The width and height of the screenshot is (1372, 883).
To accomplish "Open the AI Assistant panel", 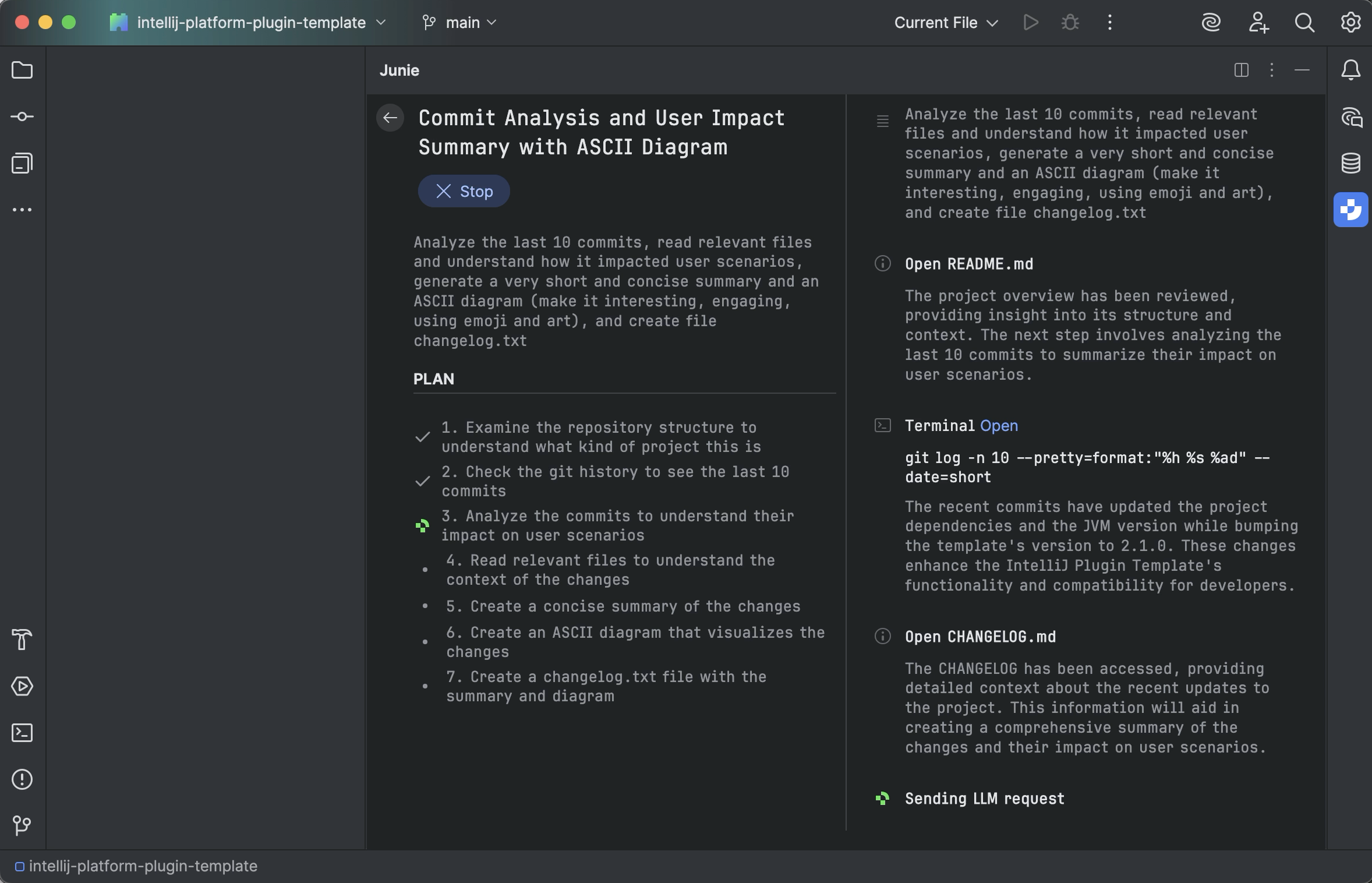I will [x=1350, y=118].
